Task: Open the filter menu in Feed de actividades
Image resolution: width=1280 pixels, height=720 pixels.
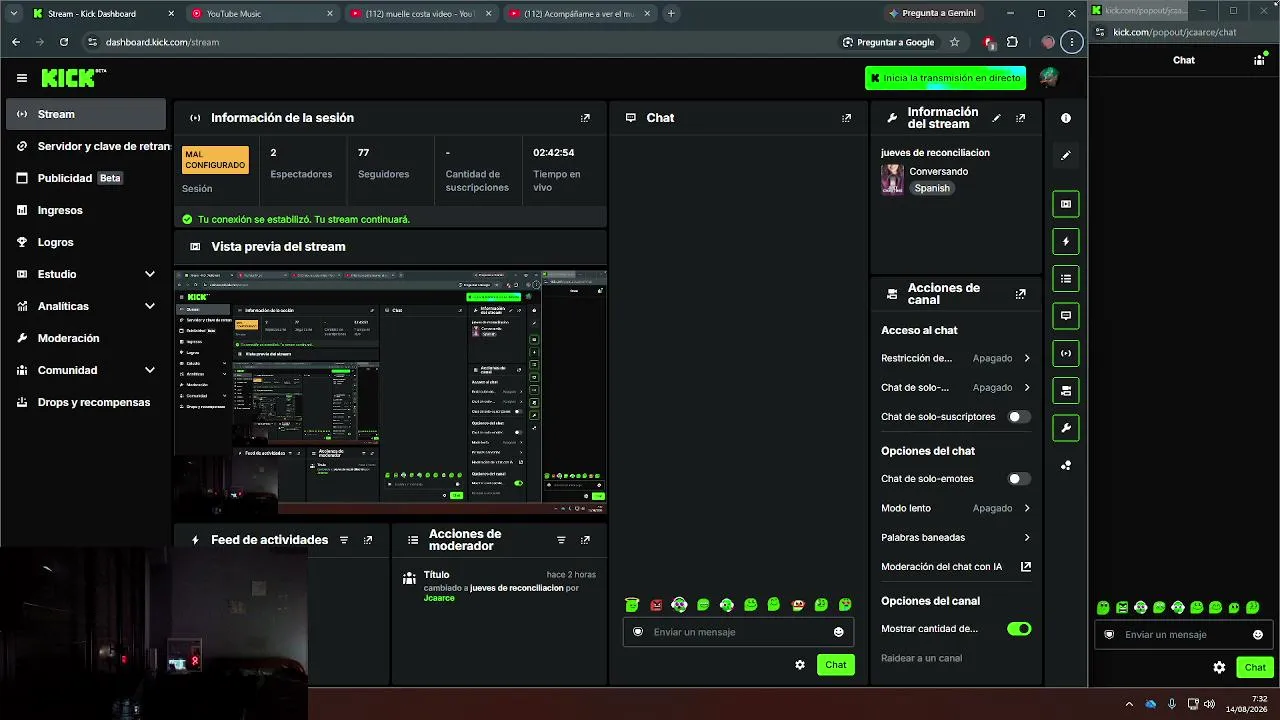Action: click(344, 540)
